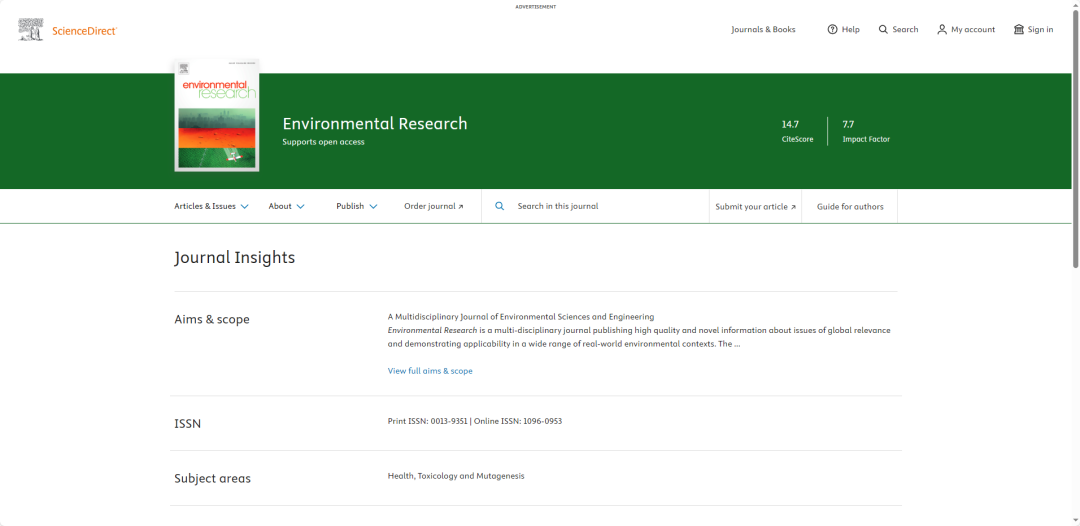Click the ScienceDirect Elsevier tree logo
The width and height of the screenshot is (1080, 526).
pos(32,30)
